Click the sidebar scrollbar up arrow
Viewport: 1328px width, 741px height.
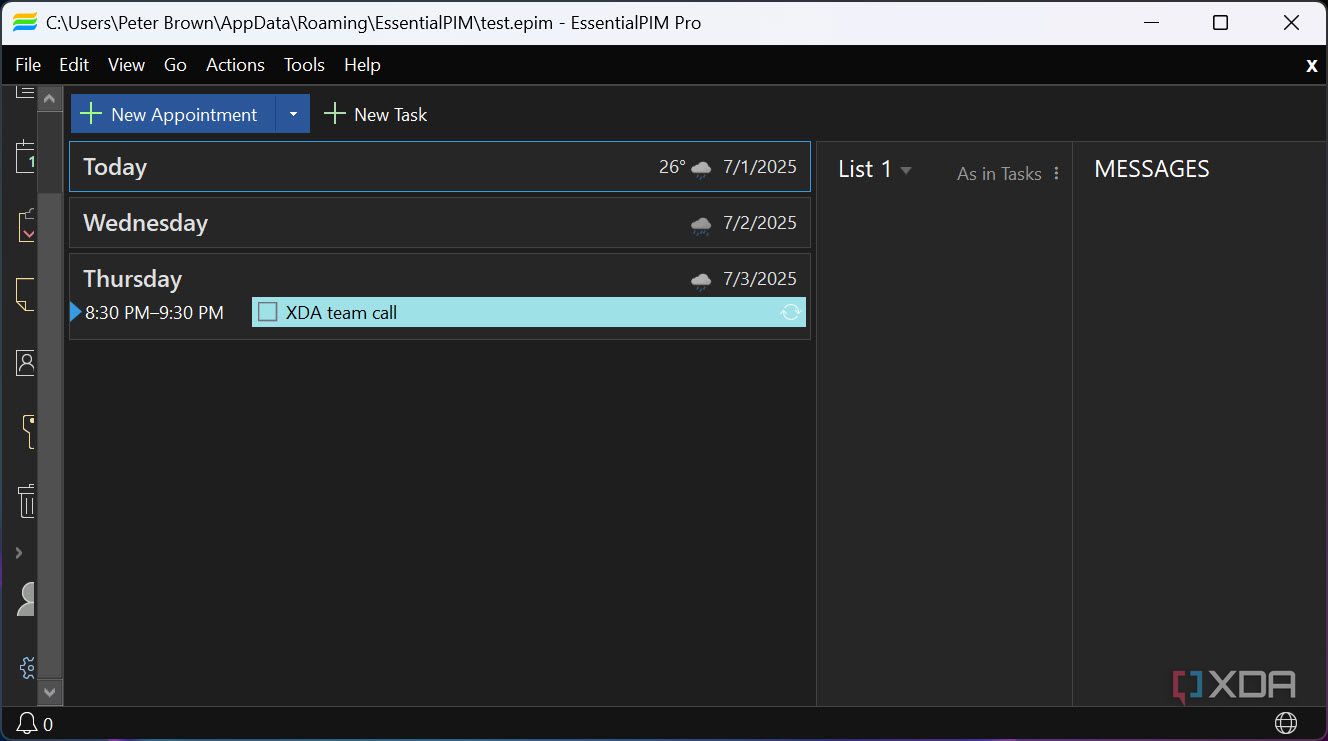point(50,98)
